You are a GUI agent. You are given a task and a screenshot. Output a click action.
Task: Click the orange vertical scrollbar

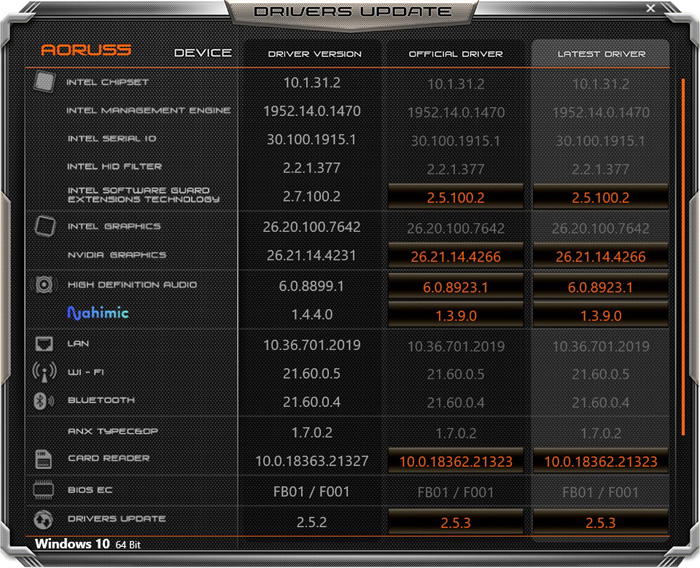pyautogui.click(x=683, y=257)
